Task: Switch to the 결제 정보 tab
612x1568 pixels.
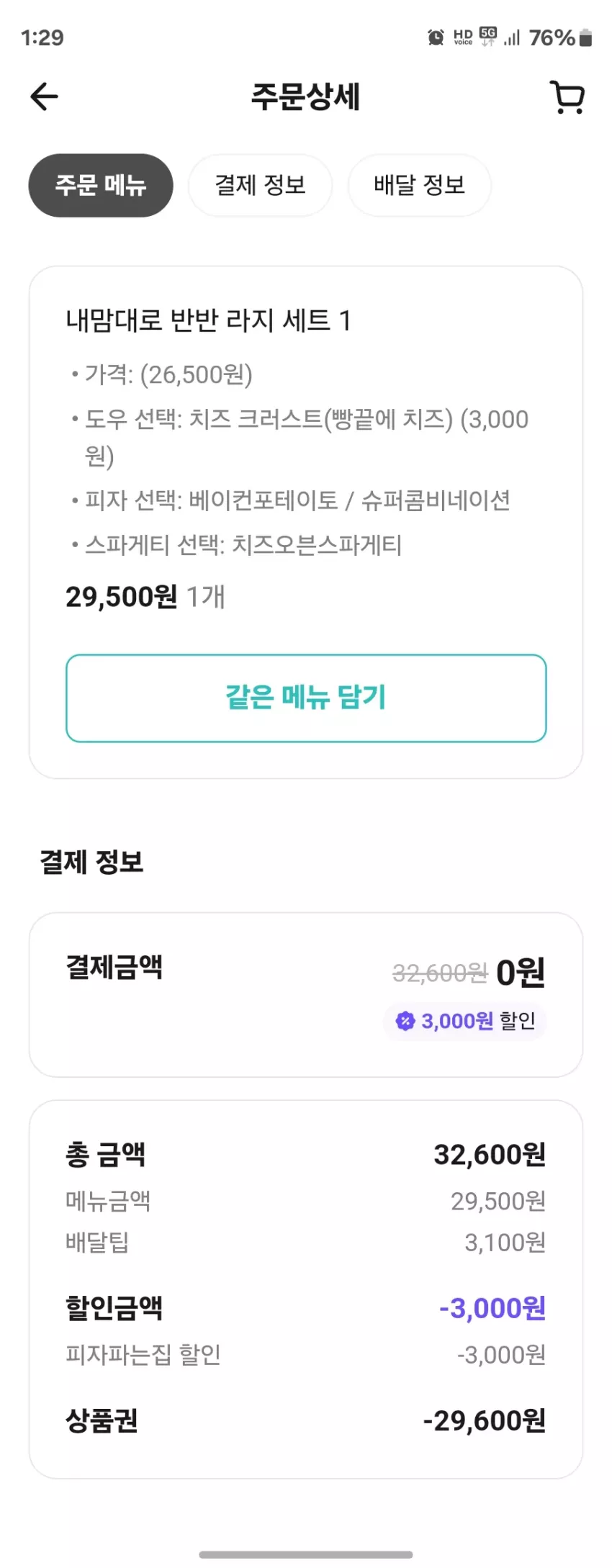Action: click(260, 185)
